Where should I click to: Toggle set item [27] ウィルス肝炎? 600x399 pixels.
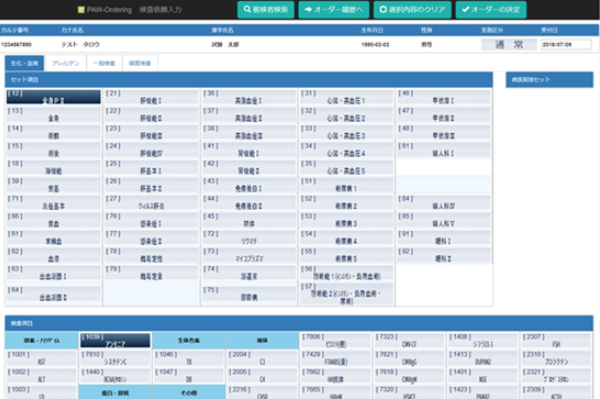tap(151, 202)
